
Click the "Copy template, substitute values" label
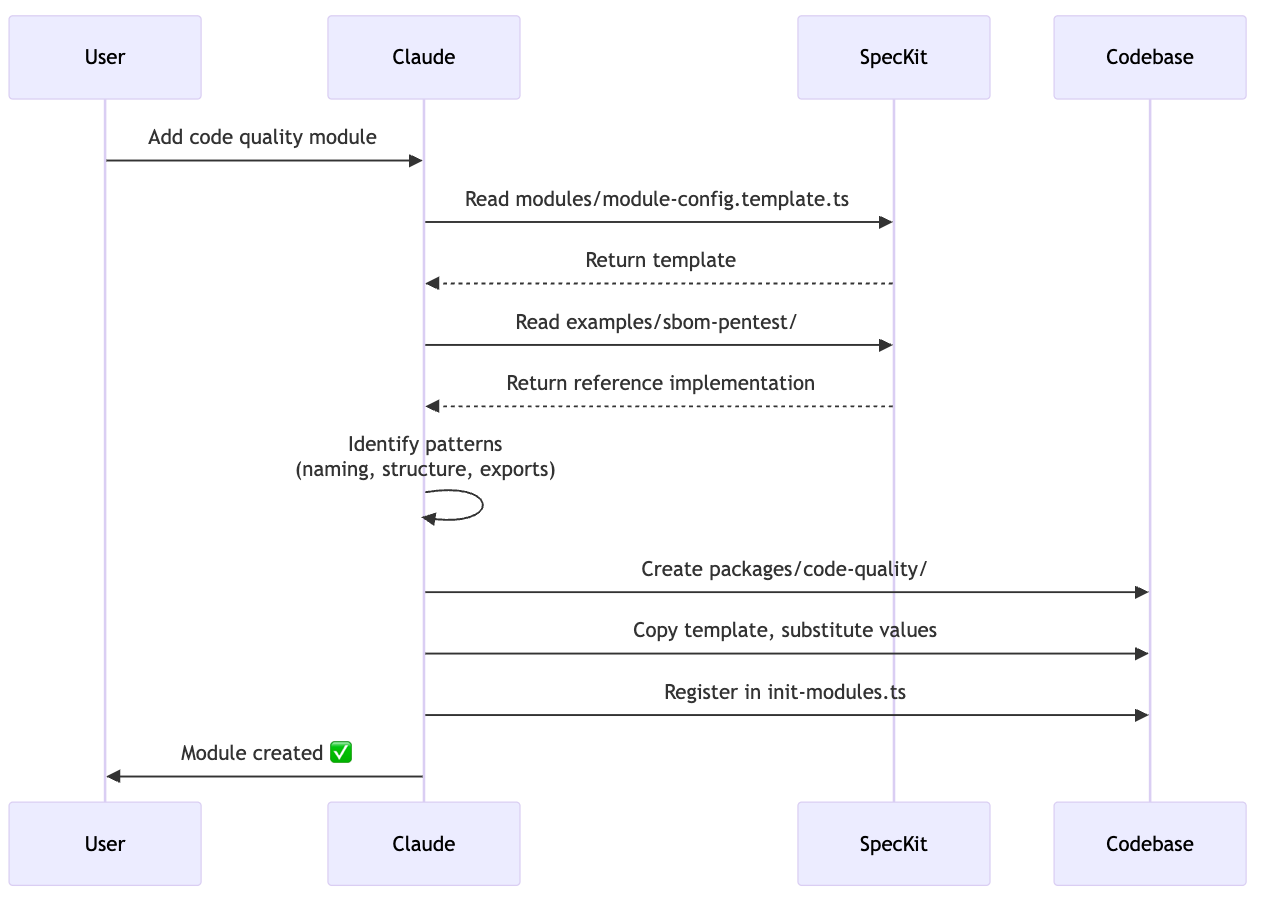pos(784,630)
